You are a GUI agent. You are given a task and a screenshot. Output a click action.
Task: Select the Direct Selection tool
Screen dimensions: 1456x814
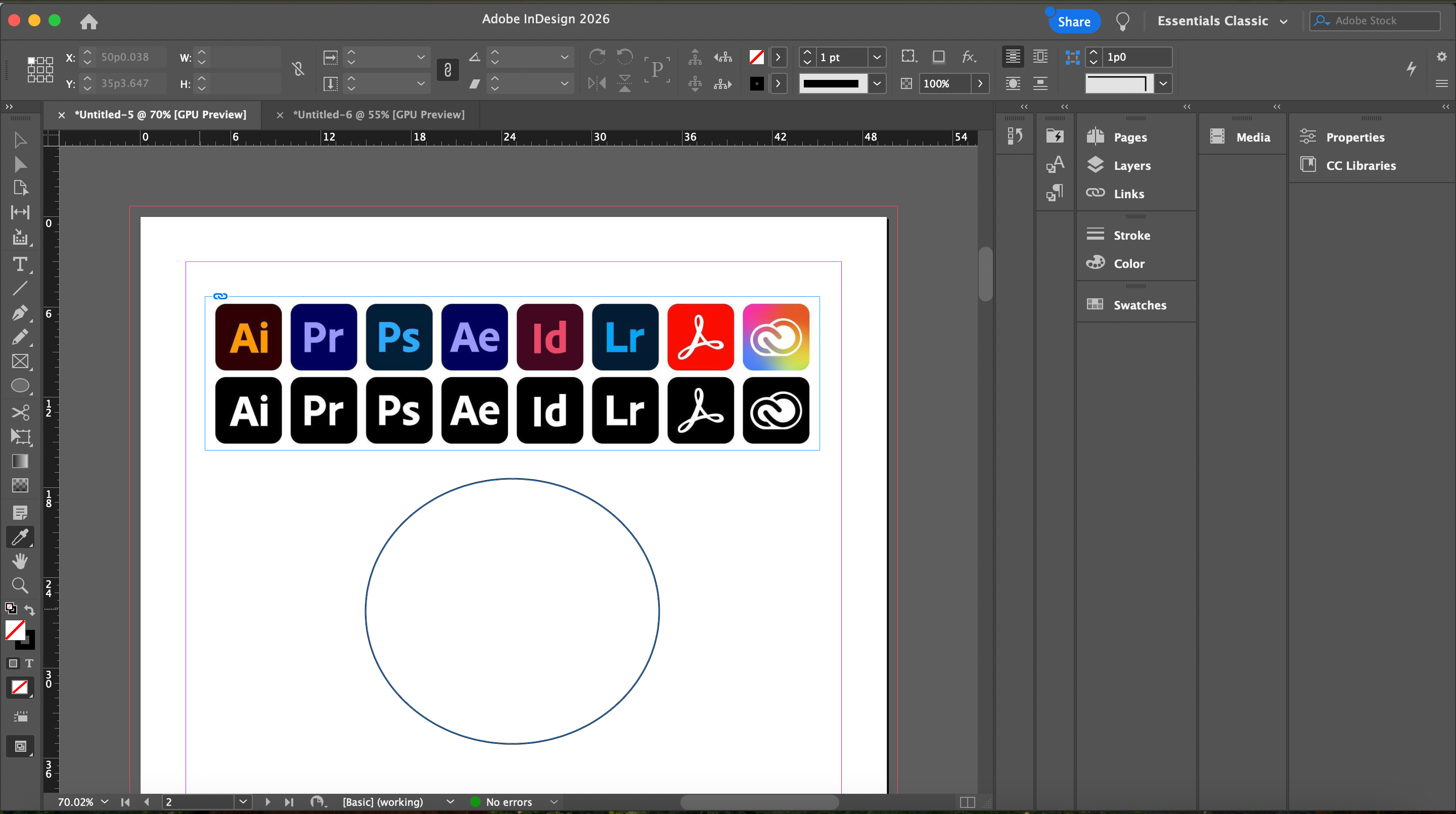[20, 164]
